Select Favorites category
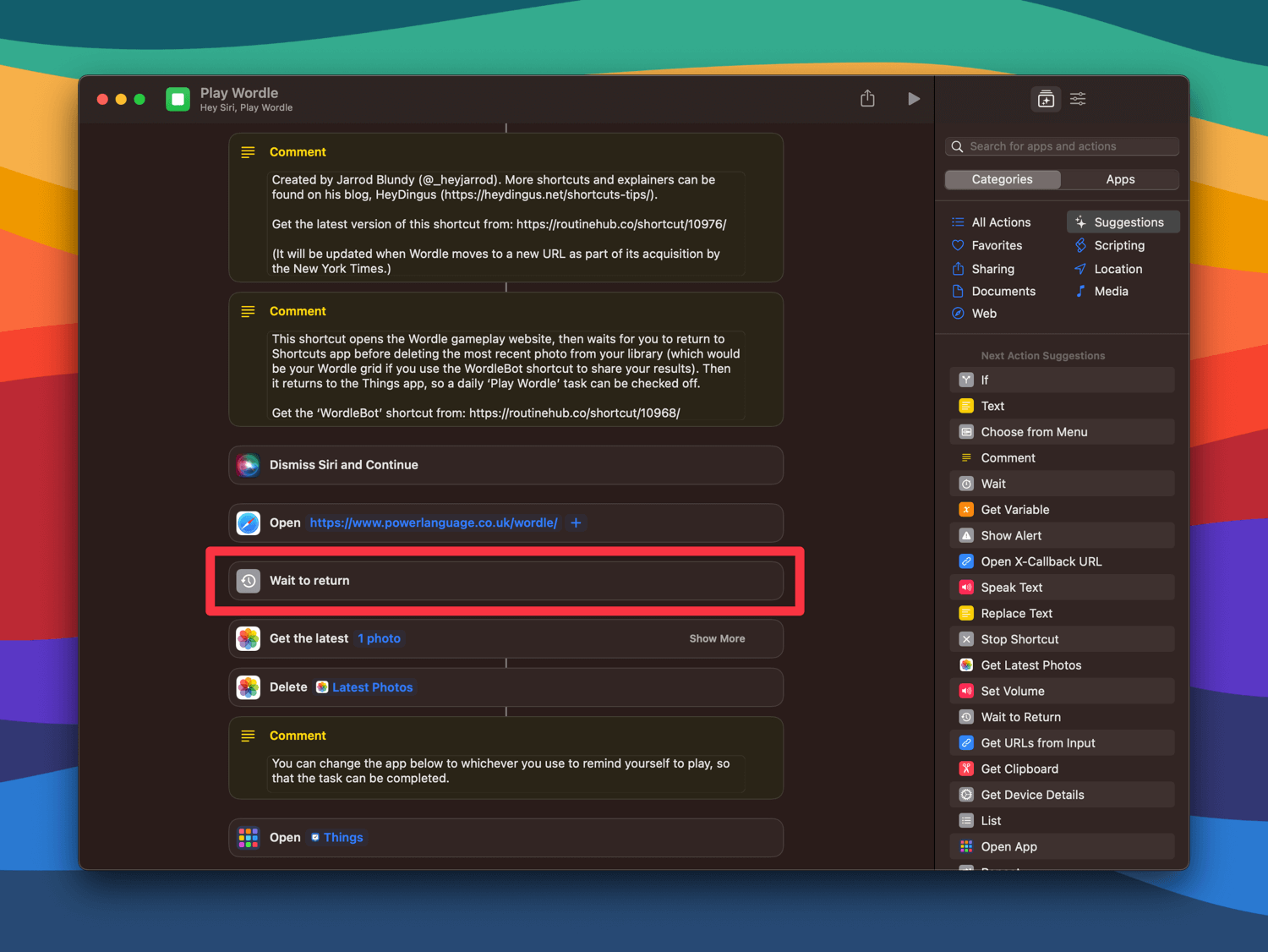Screen dimensions: 1268x952 click(997, 245)
